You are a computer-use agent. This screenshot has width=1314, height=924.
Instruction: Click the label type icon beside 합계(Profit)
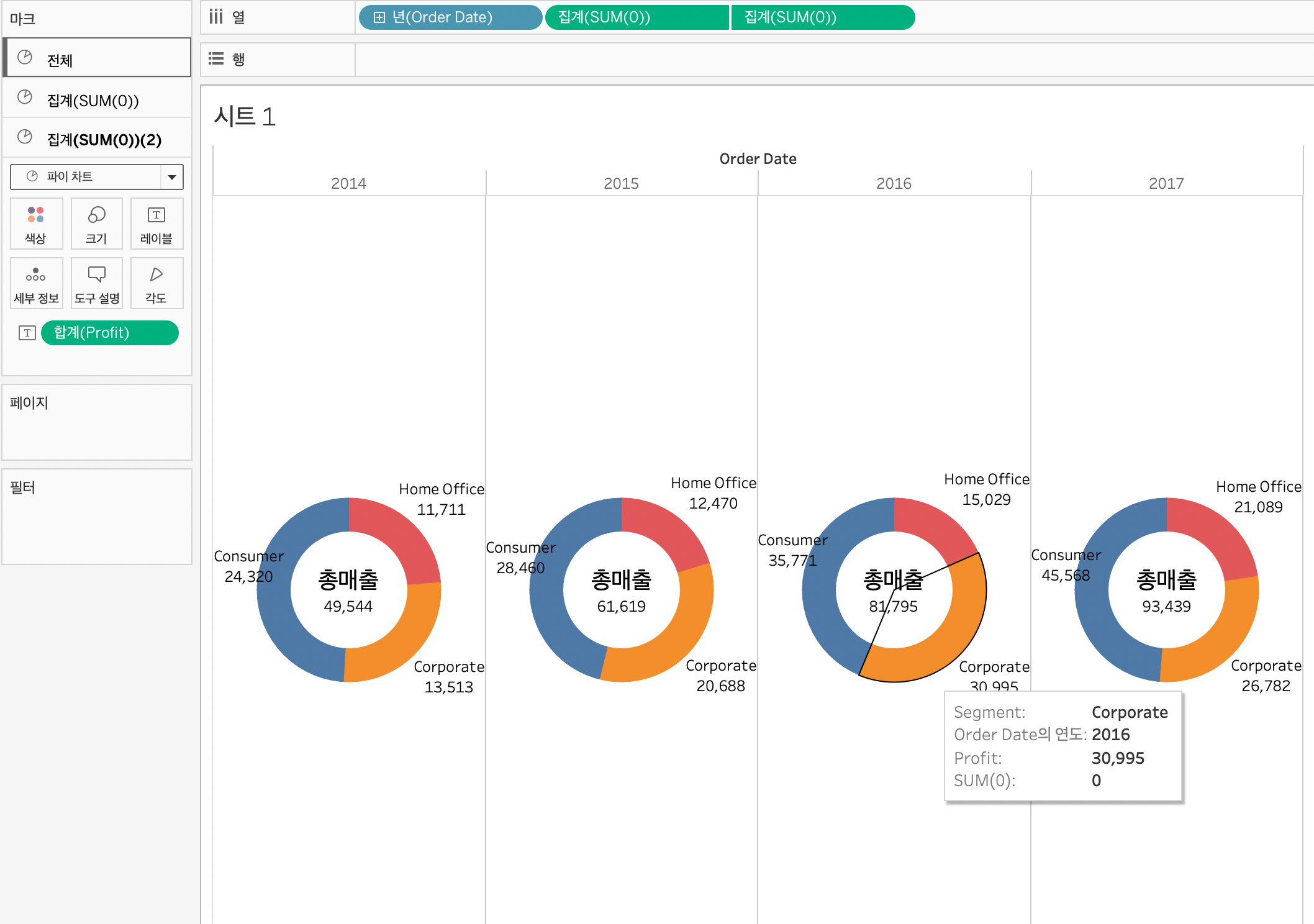27,333
